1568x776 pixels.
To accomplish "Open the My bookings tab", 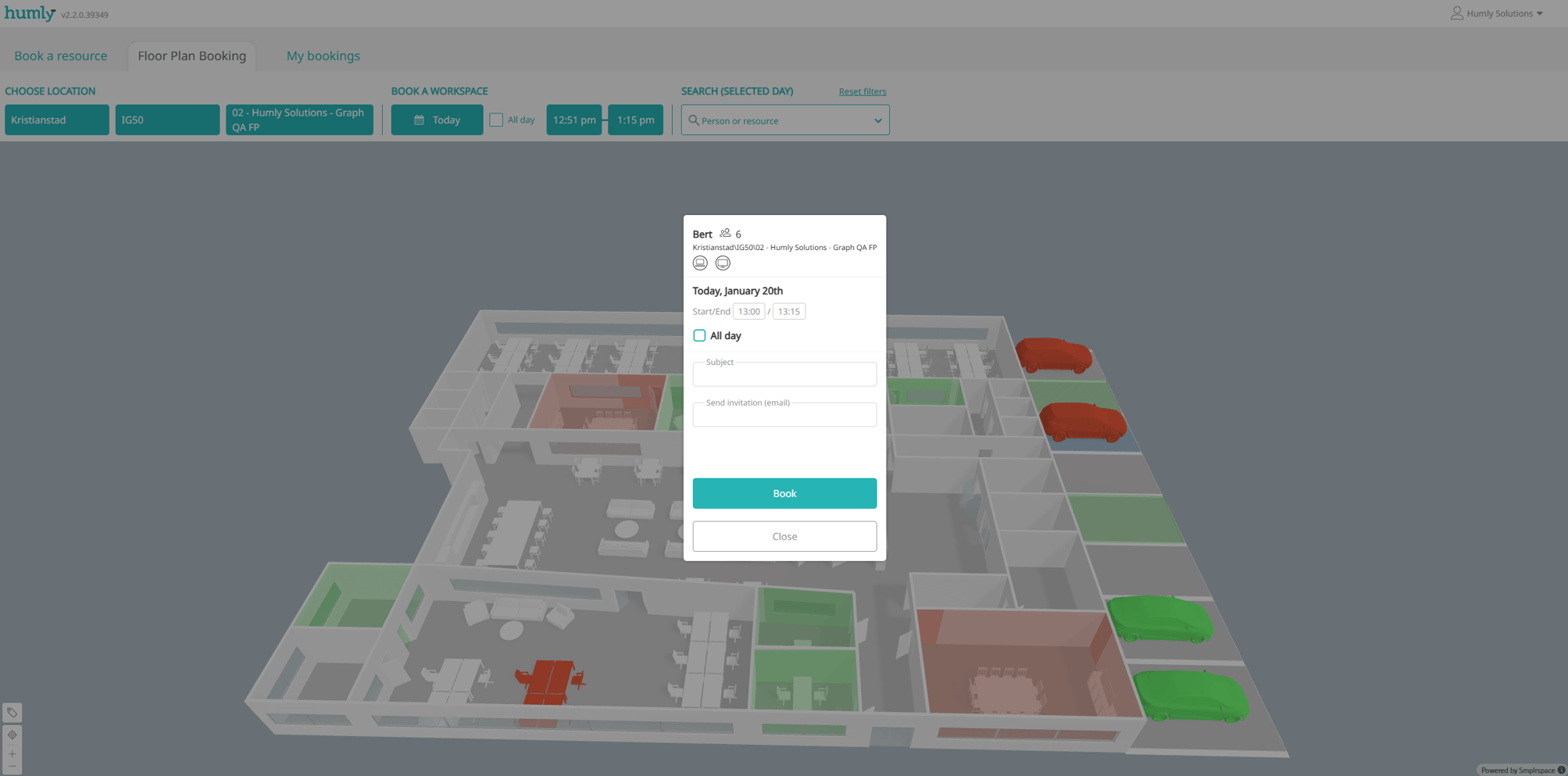I will (x=323, y=55).
